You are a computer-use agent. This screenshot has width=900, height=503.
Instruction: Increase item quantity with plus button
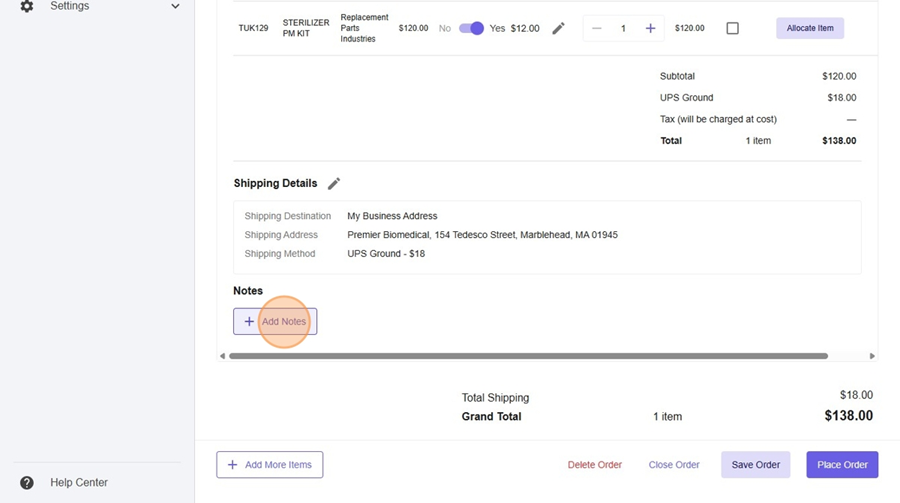pyautogui.click(x=650, y=28)
